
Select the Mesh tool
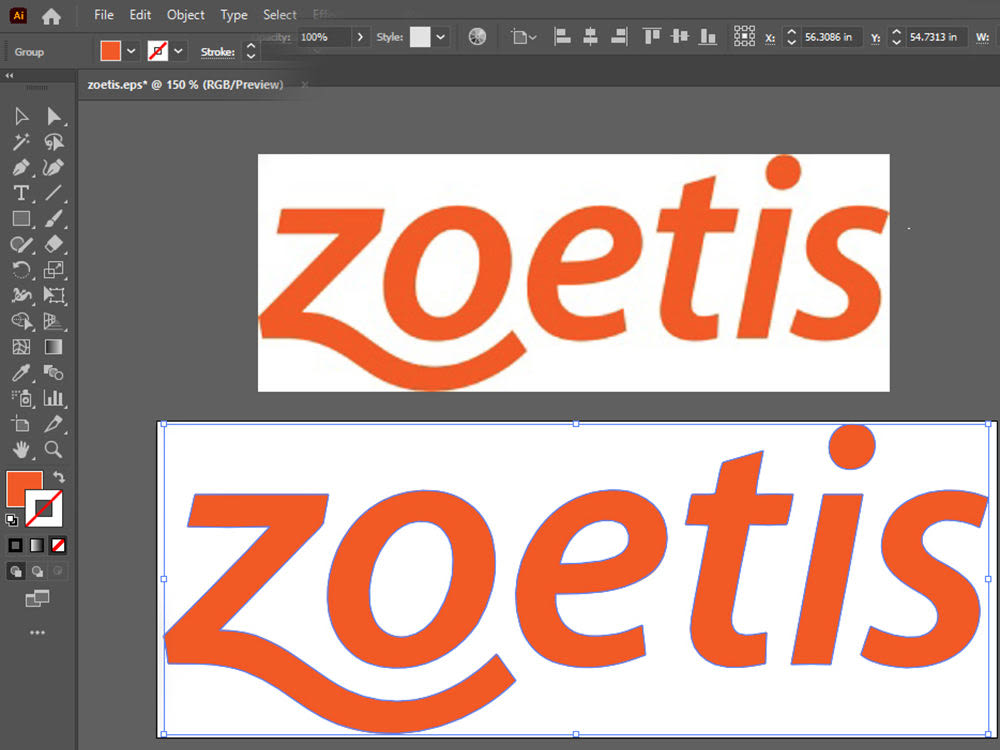tap(21, 347)
